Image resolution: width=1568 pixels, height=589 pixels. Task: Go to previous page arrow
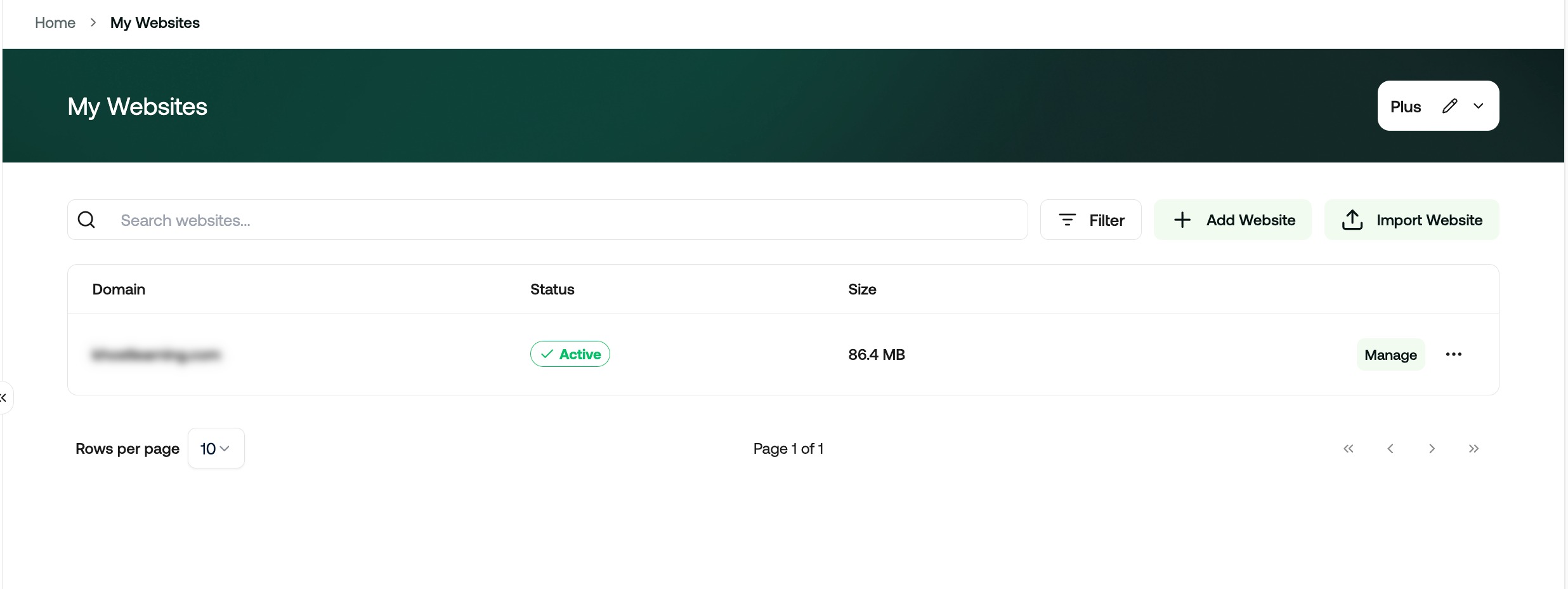point(1390,449)
